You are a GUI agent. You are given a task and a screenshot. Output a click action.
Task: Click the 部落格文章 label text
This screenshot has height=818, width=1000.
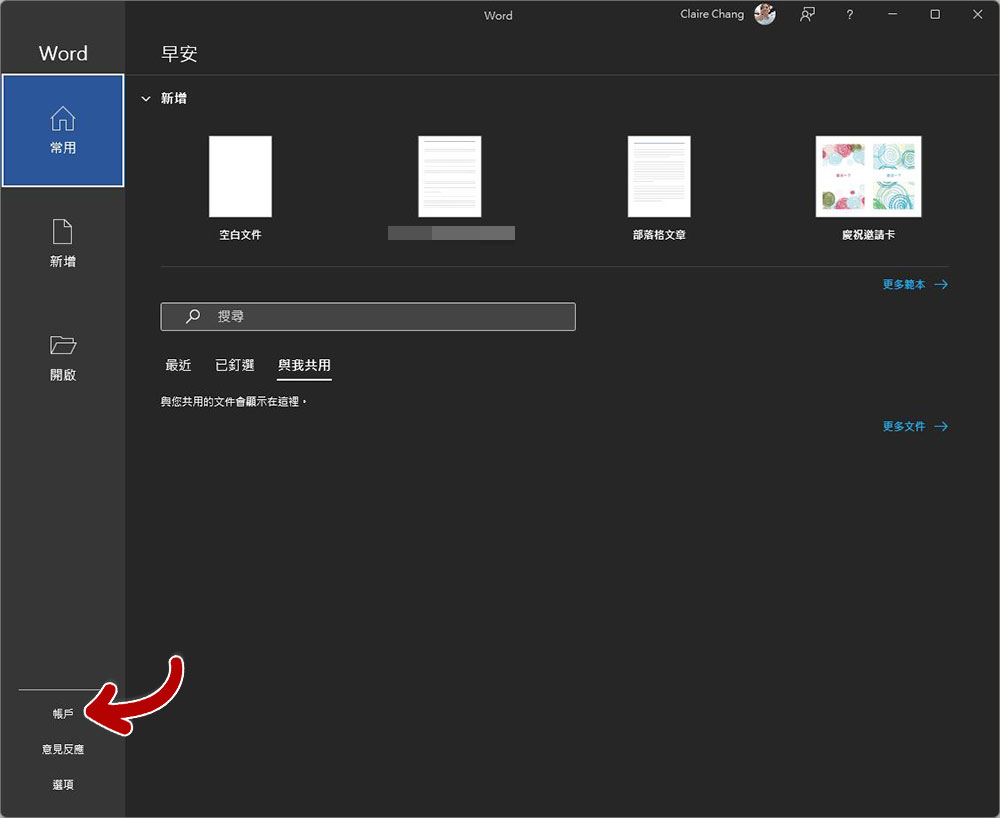(659, 235)
